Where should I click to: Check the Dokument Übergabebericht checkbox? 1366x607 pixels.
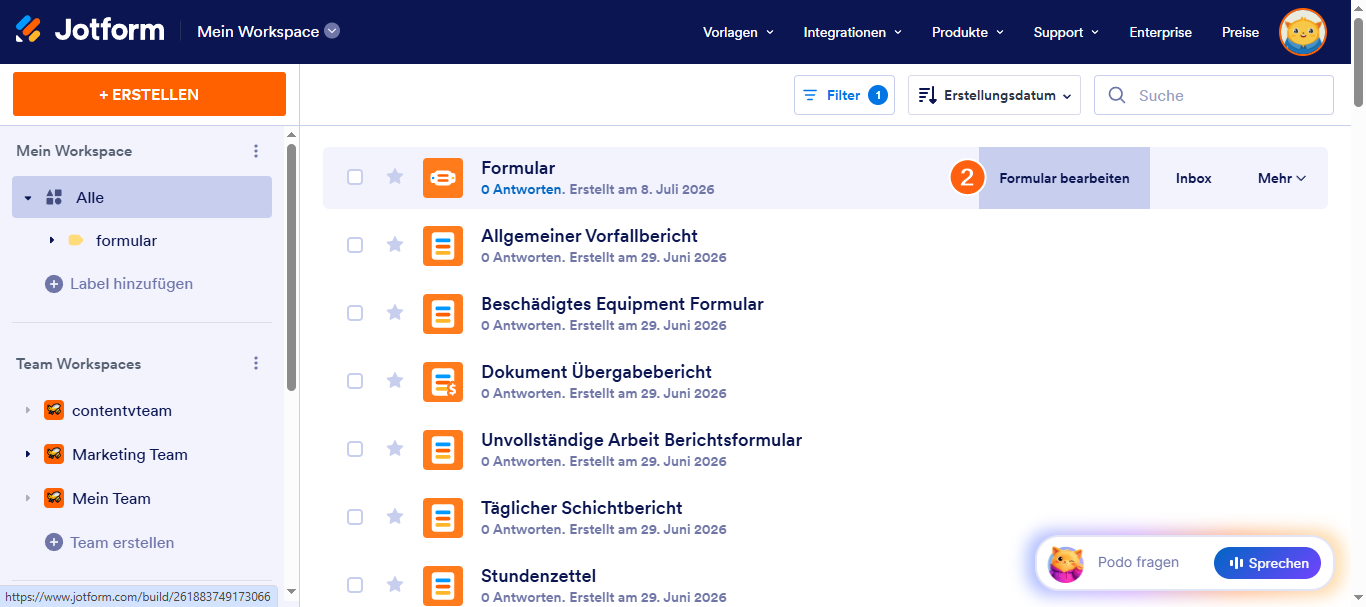tap(355, 381)
